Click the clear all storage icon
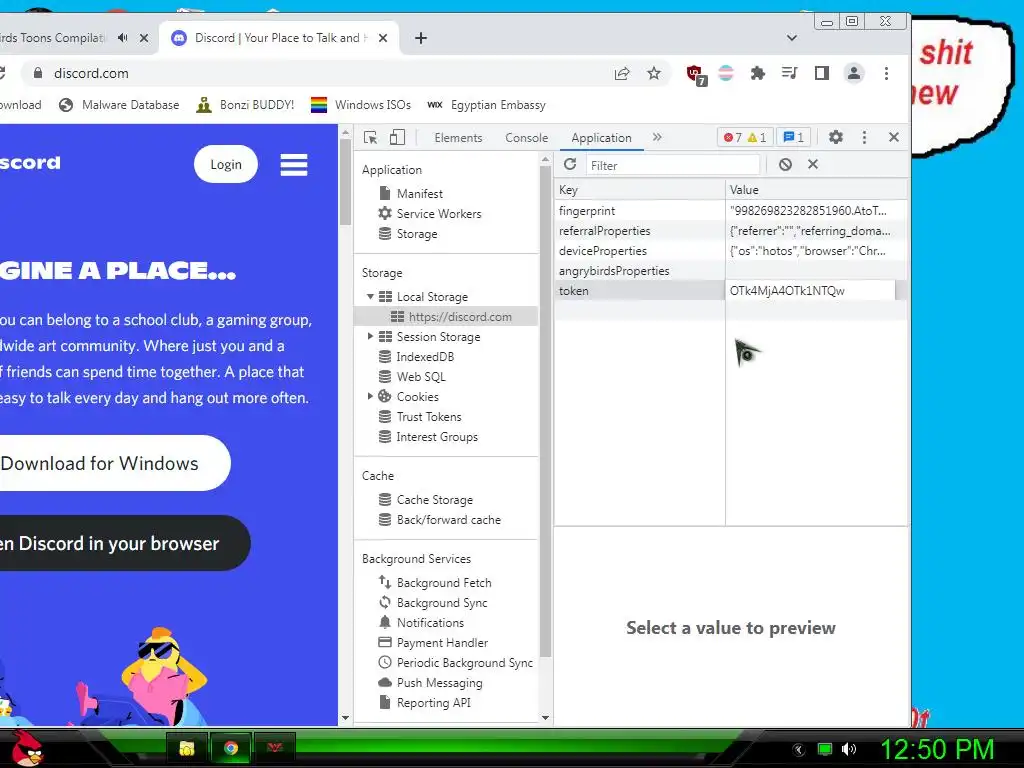Viewport: 1024px width, 768px height. click(785, 165)
